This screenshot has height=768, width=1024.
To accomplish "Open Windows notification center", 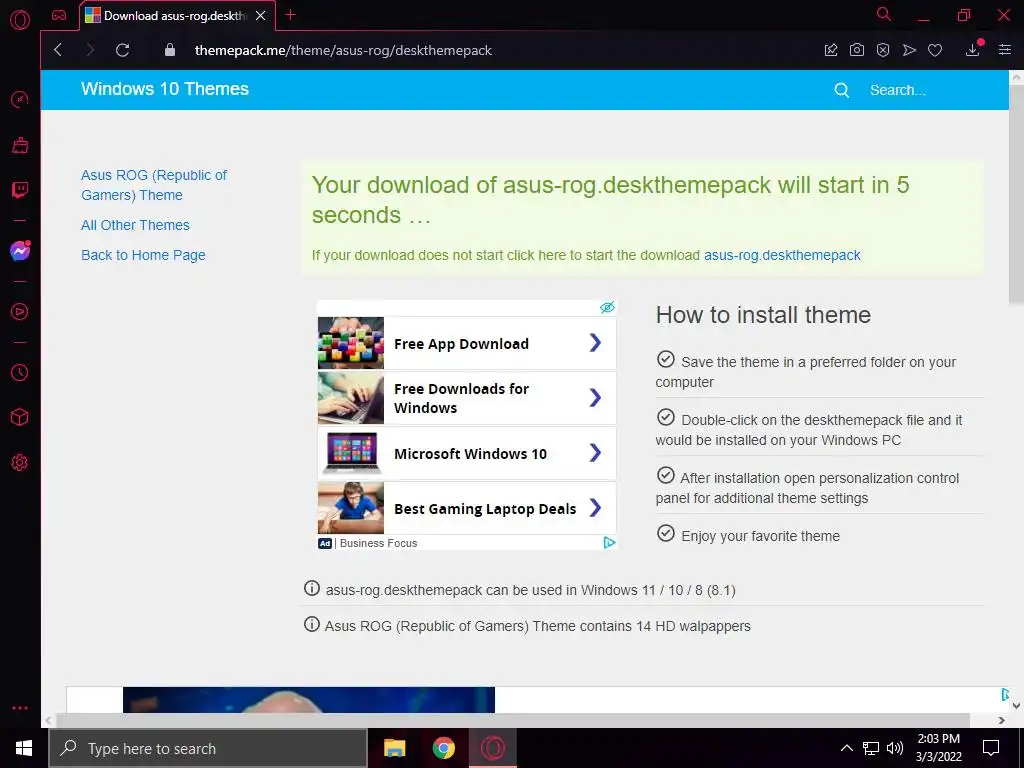I will (x=991, y=748).
